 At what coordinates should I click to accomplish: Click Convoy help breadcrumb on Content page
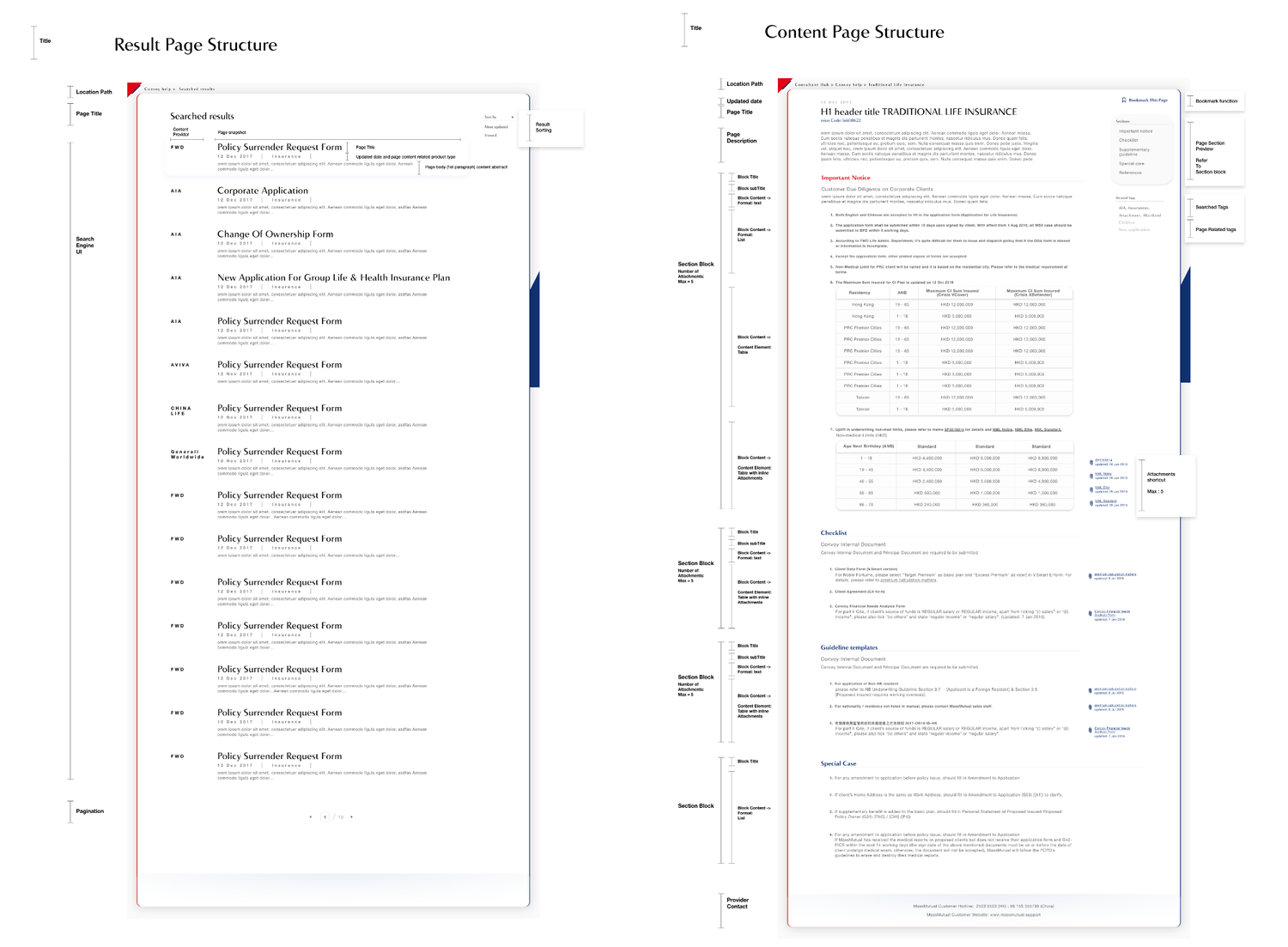point(848,85)
